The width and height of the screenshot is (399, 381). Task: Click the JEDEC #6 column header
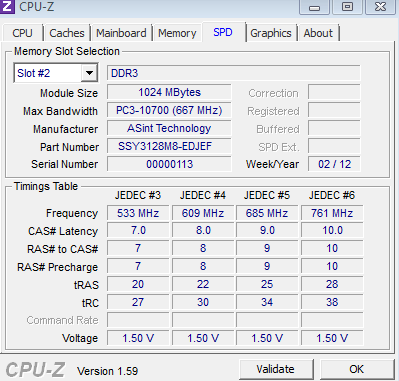(332, 195)
